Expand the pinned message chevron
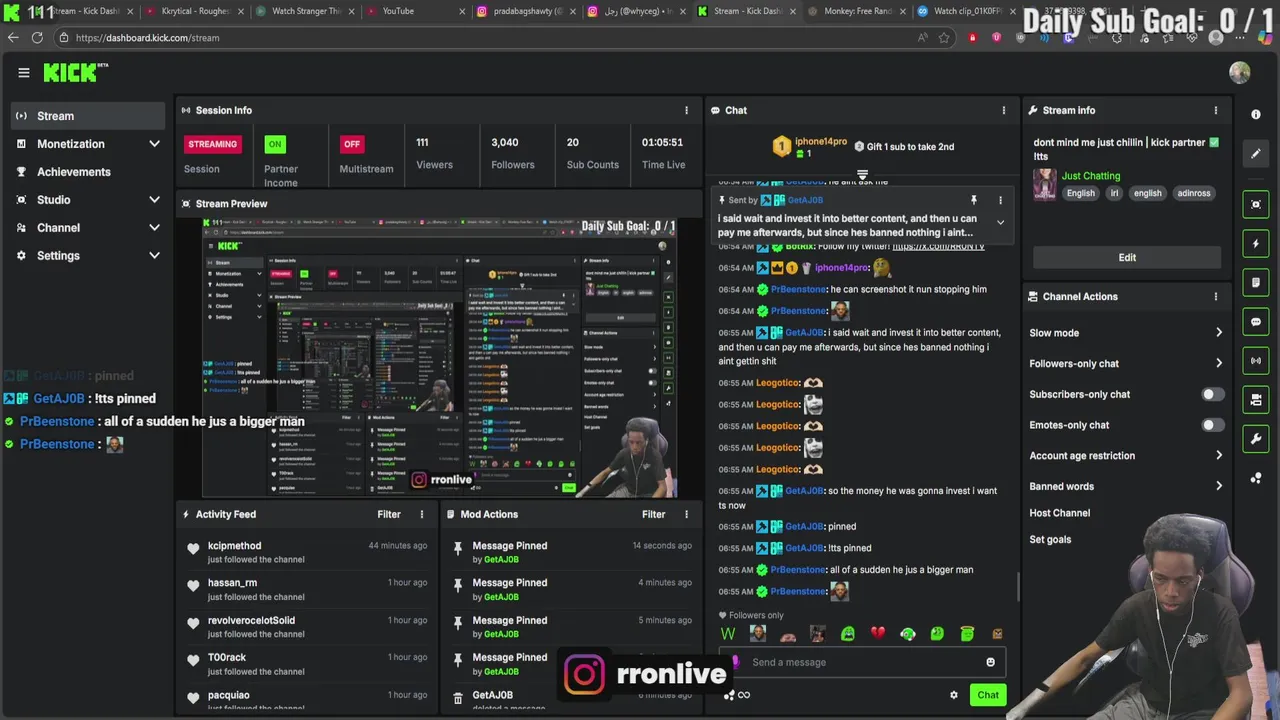 point(1000,222)
